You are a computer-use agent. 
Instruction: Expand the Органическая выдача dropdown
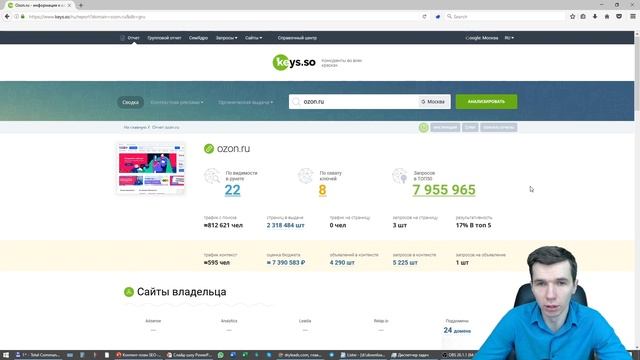coord(246,102)
